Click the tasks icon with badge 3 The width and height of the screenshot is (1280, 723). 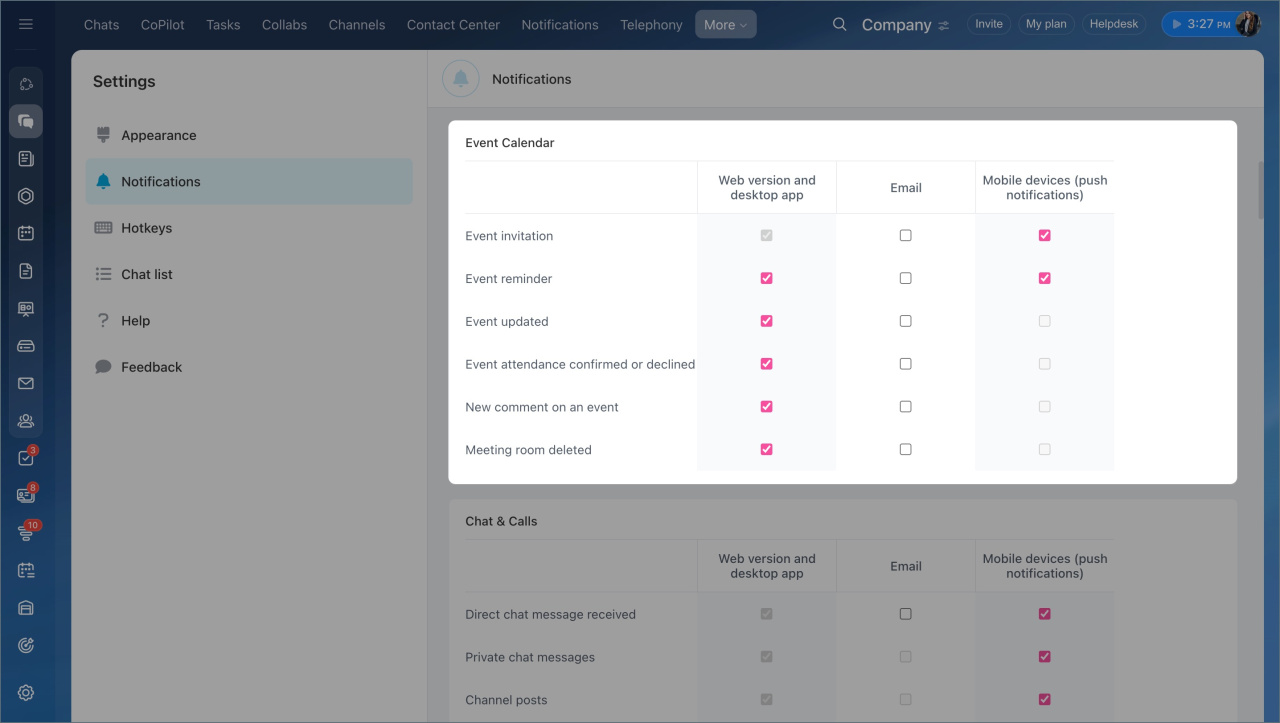26,458
